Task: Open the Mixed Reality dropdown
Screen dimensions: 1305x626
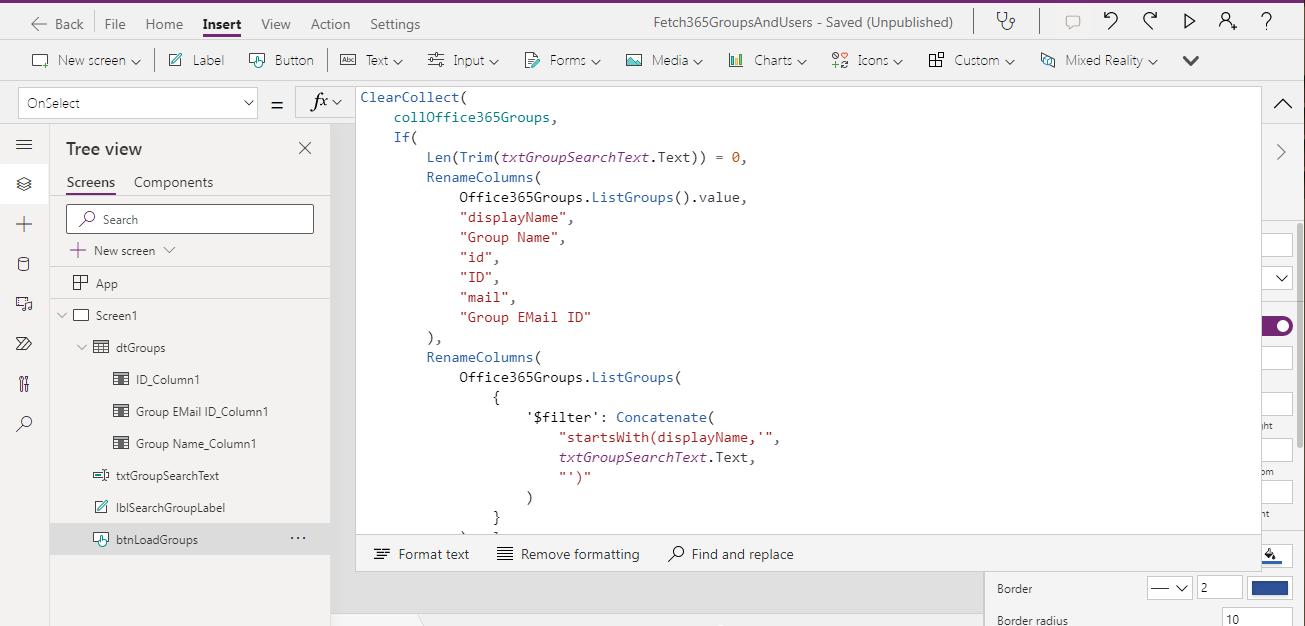Action: (1098, 60)
